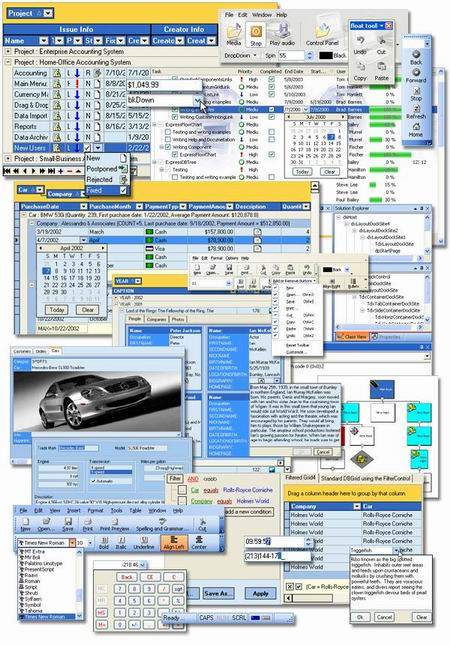Click Copy in the float tool palette
This screenshot has height=646, width=450.
360,66
